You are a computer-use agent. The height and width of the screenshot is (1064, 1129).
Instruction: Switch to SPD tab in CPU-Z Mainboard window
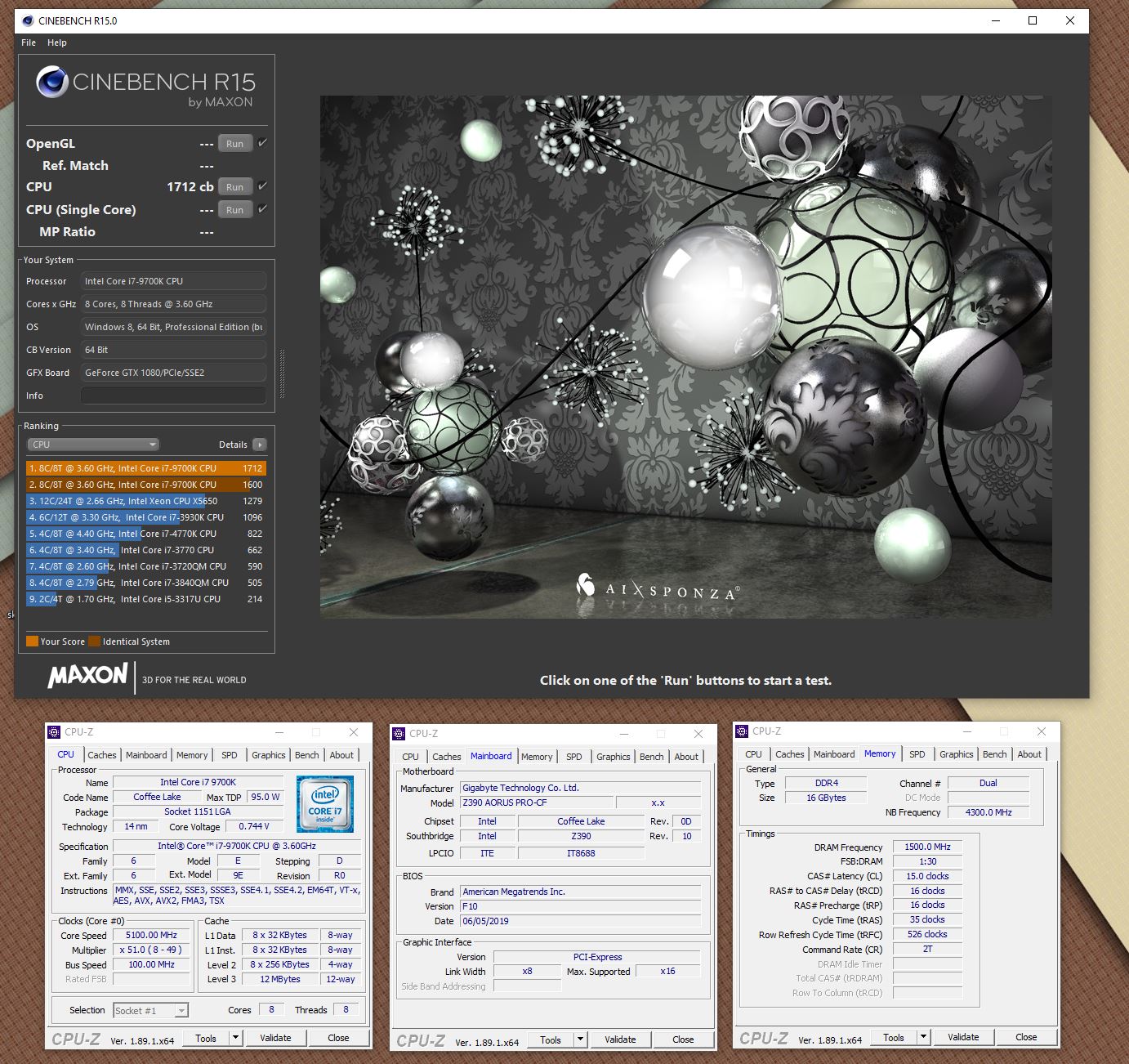(574, 757)
